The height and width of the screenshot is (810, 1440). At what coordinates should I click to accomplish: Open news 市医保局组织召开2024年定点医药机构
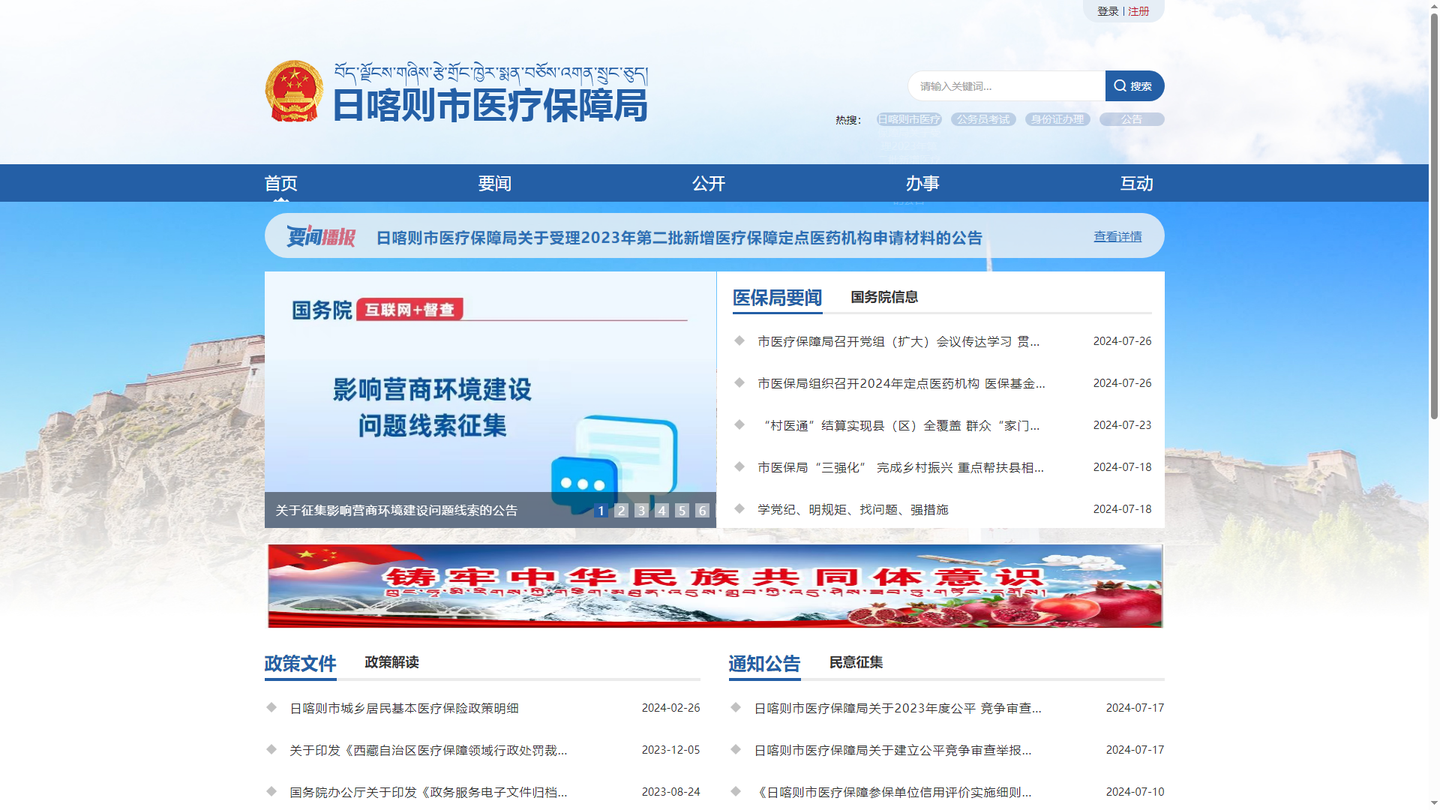[901, 383]
